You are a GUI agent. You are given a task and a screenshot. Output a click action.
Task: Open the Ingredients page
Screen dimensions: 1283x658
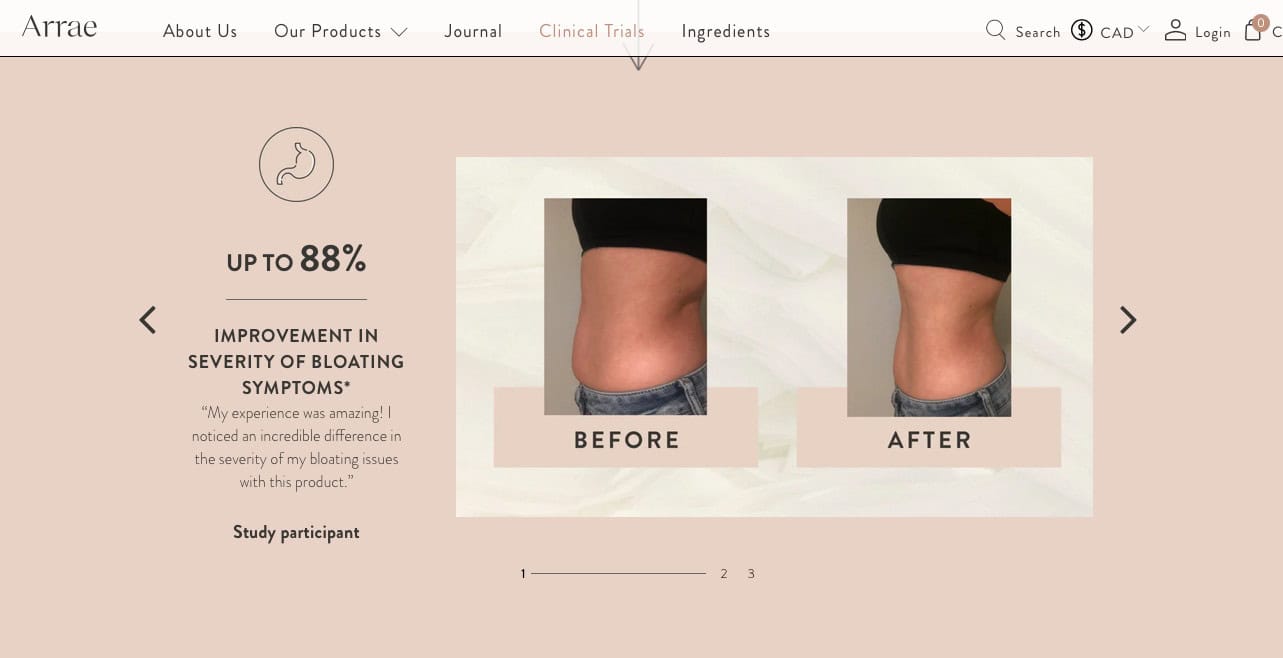[726, 31]
